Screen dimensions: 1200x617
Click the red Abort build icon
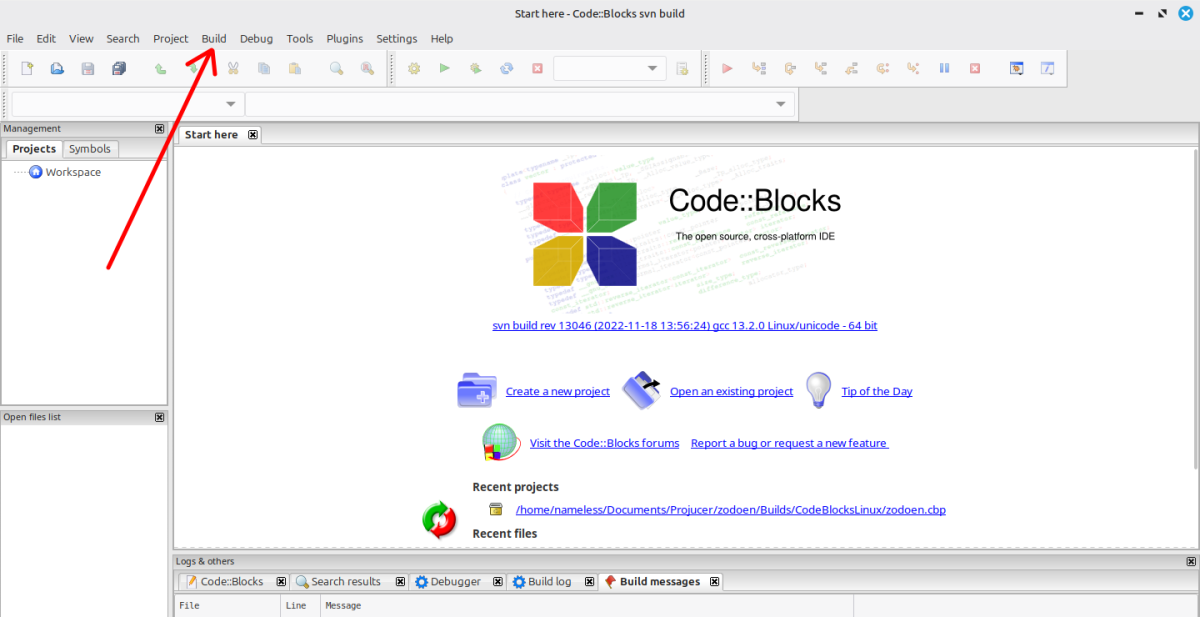pos(537,69)
